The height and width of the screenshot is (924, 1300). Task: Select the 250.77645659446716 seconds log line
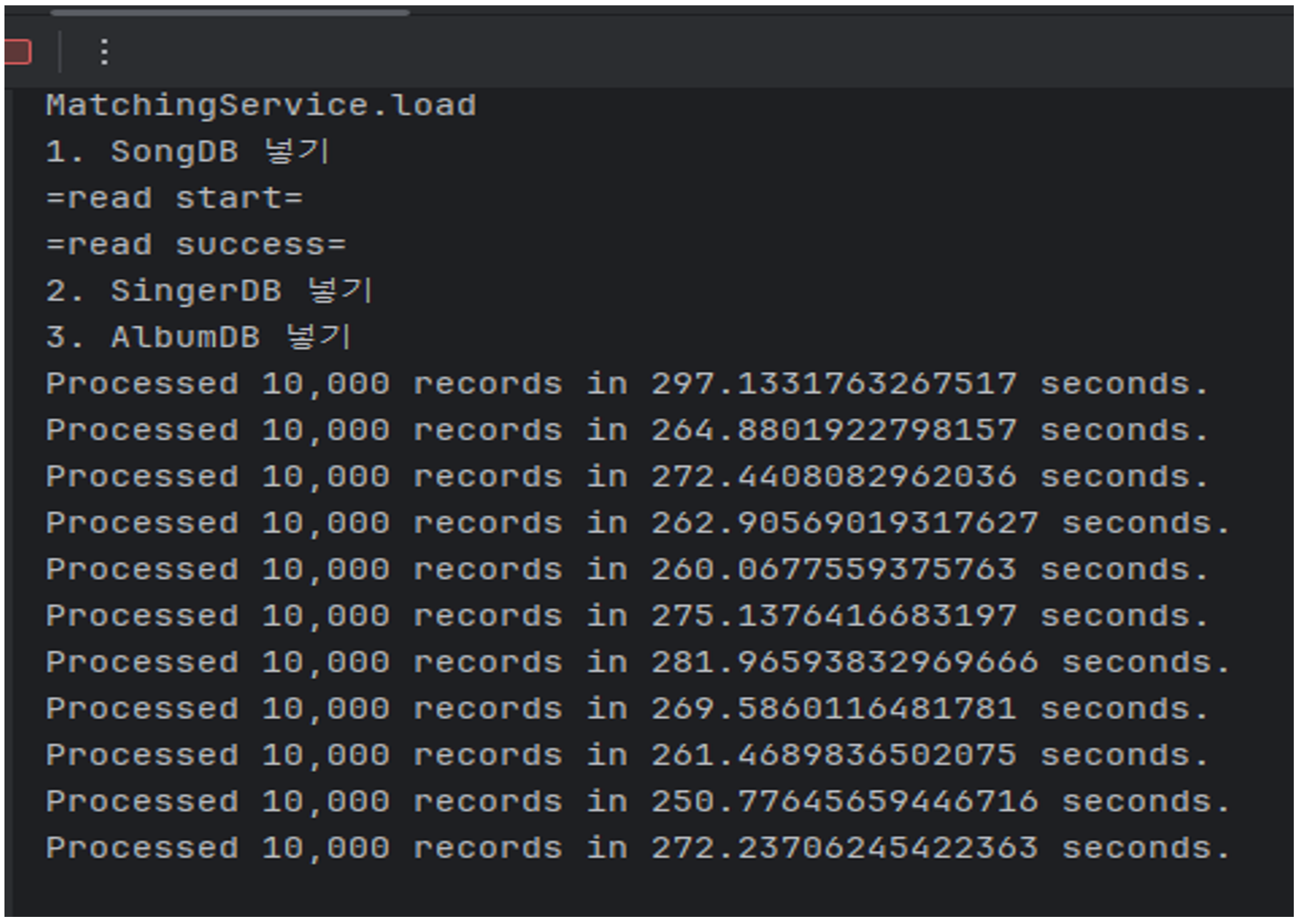click(x=637, y=802)
